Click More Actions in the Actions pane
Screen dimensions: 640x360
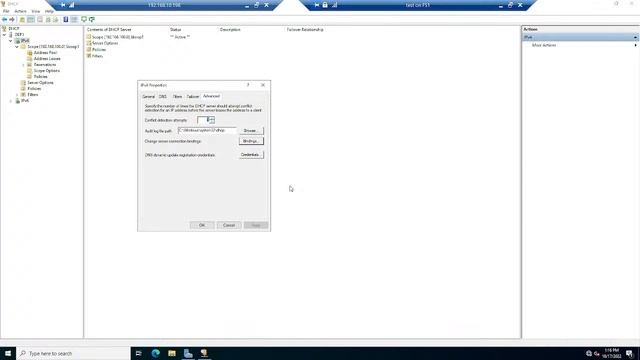[x=544, y=45]
